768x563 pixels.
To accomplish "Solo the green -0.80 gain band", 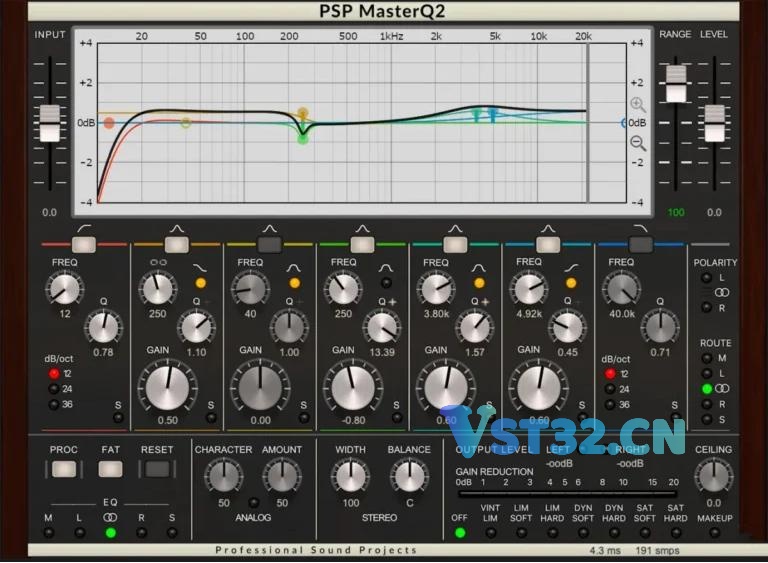I will pos(397,418).
